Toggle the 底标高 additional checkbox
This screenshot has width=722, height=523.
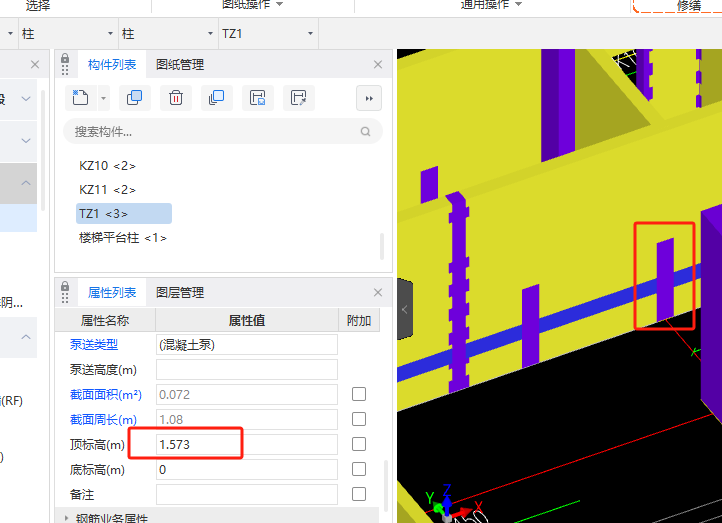[x=359, y=469]
